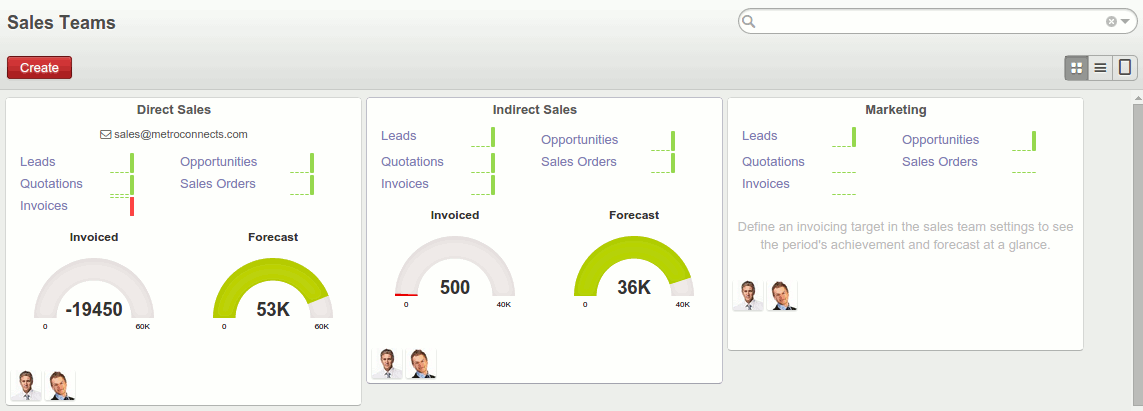Click first member avatar in Marketing
Image resolution: width=1143 pixels, height=411 pixels.
[x=747, y=296]
